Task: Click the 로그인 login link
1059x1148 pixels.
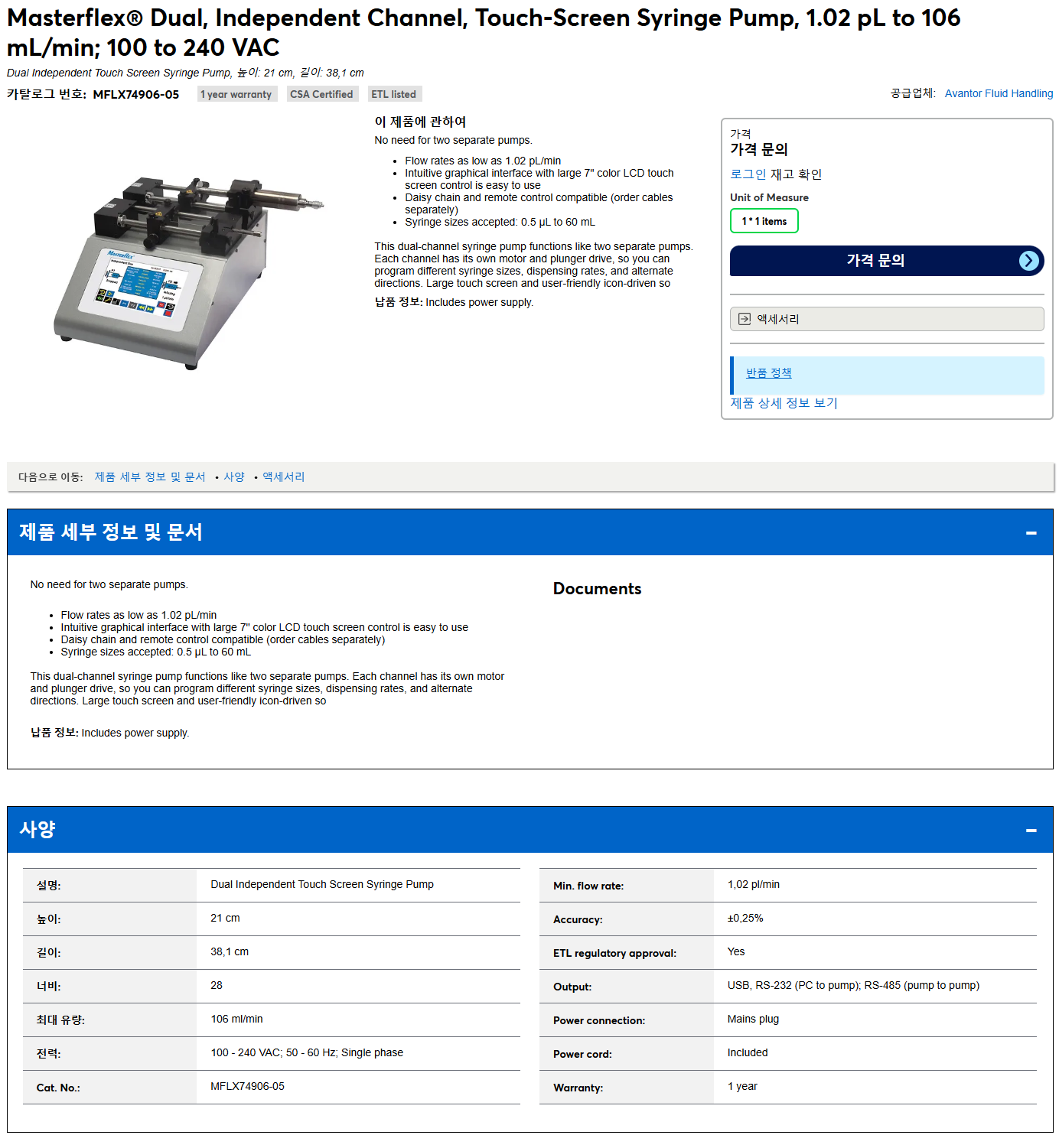Action: coord(748,174)
